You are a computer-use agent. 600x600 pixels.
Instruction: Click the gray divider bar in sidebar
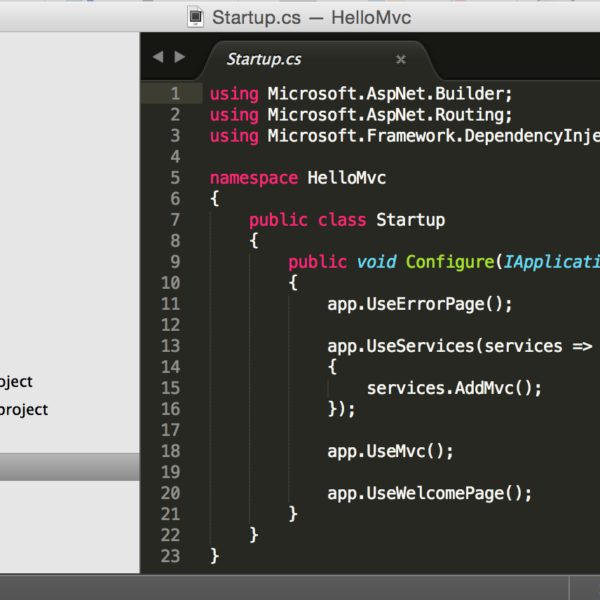(x=70, y=467)
